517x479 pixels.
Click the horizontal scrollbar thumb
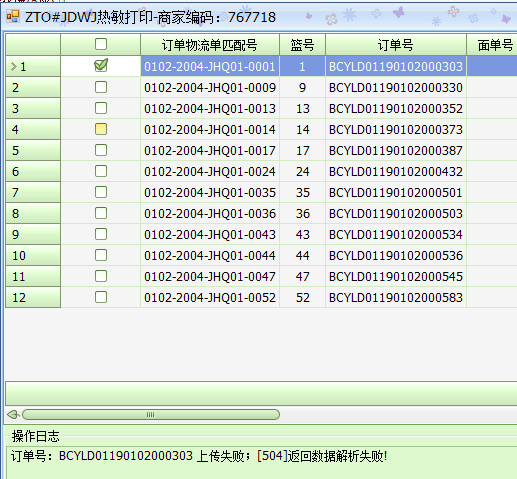151,415
